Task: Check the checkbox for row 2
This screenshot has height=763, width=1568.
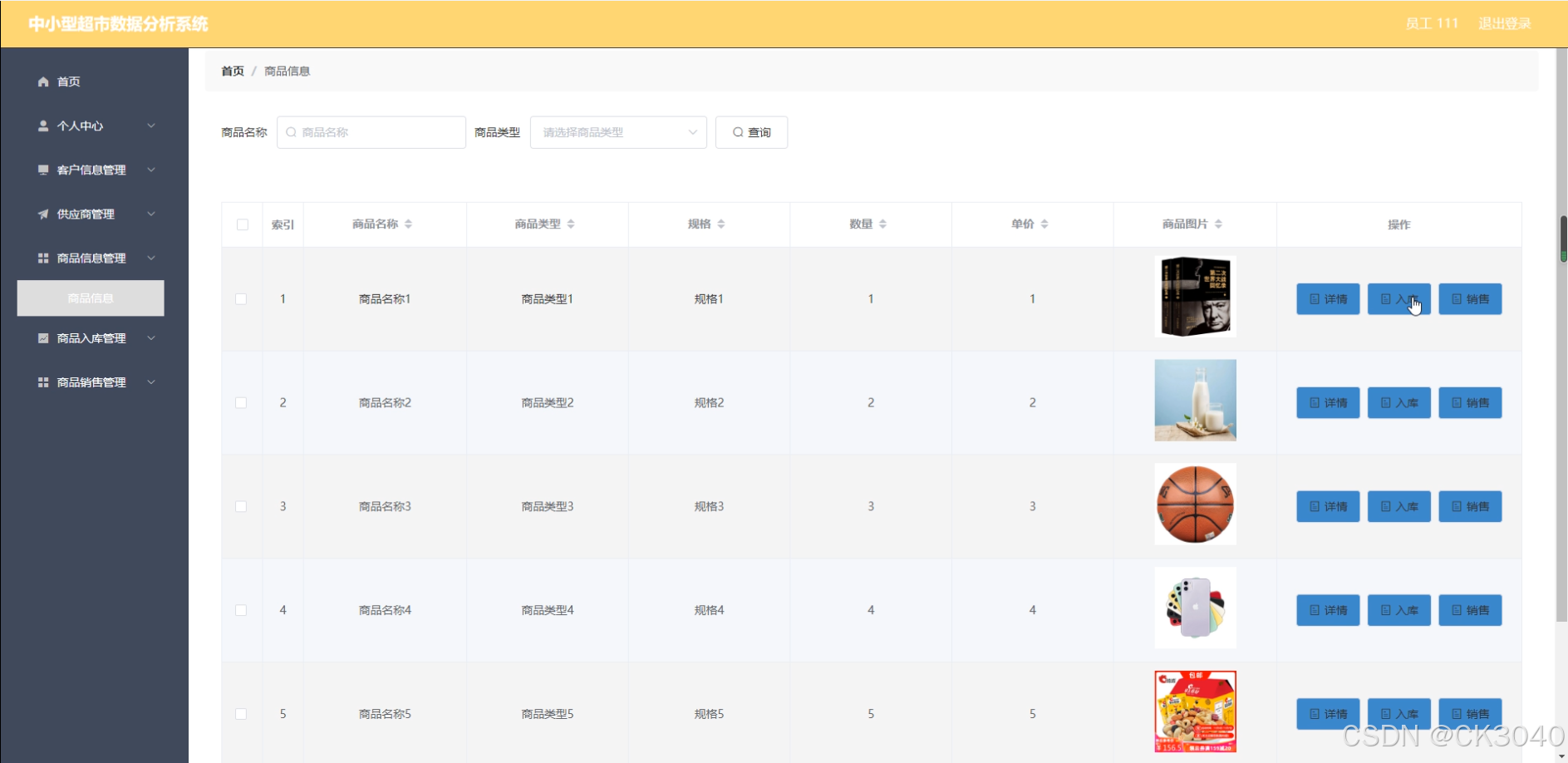Action: (241, 403)
